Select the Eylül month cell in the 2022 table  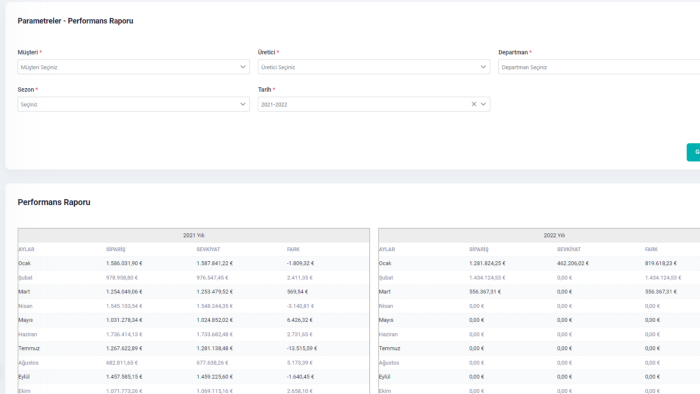[x=385, y=377]
